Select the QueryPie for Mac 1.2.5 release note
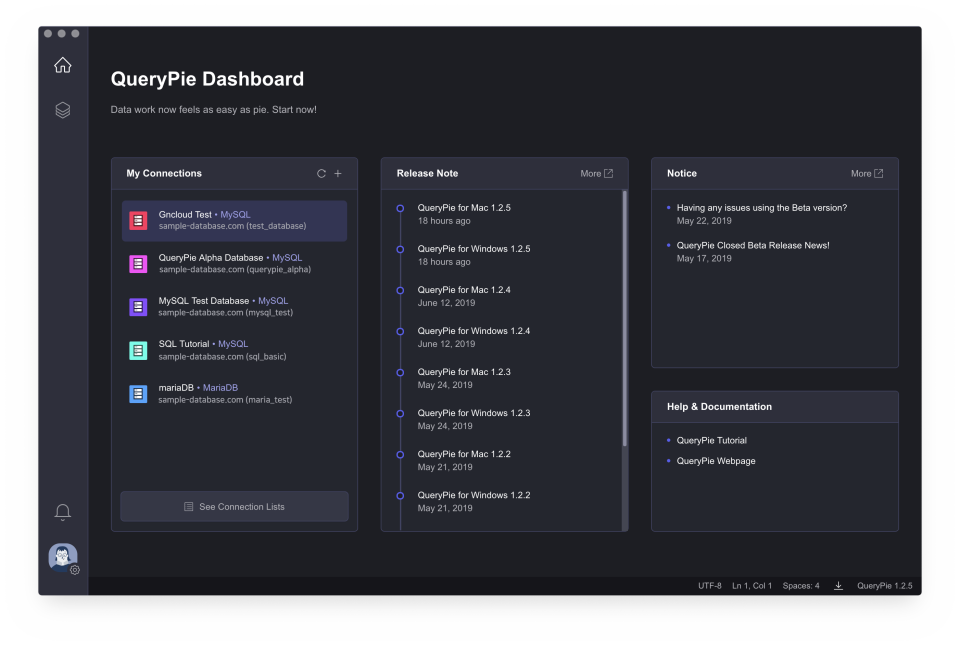Screen dimensions: 960x646 click(465, 208)
